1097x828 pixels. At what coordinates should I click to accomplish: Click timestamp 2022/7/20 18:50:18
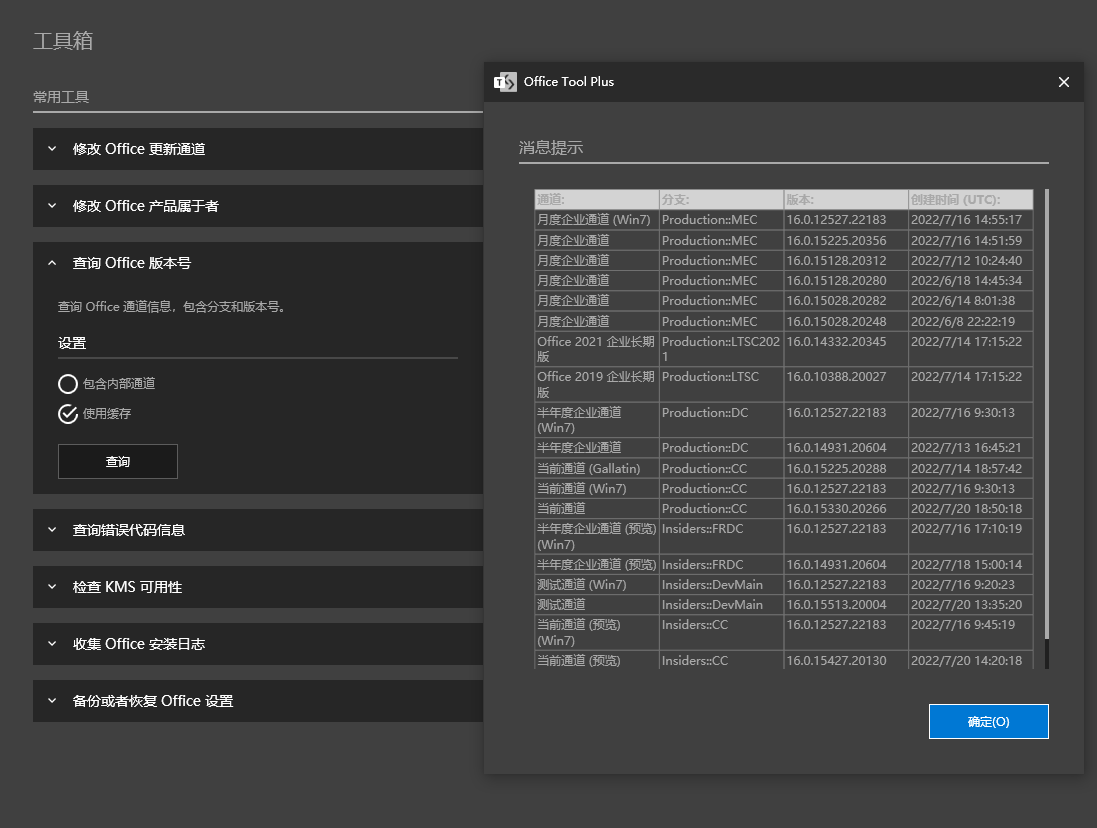pos(971,509)
